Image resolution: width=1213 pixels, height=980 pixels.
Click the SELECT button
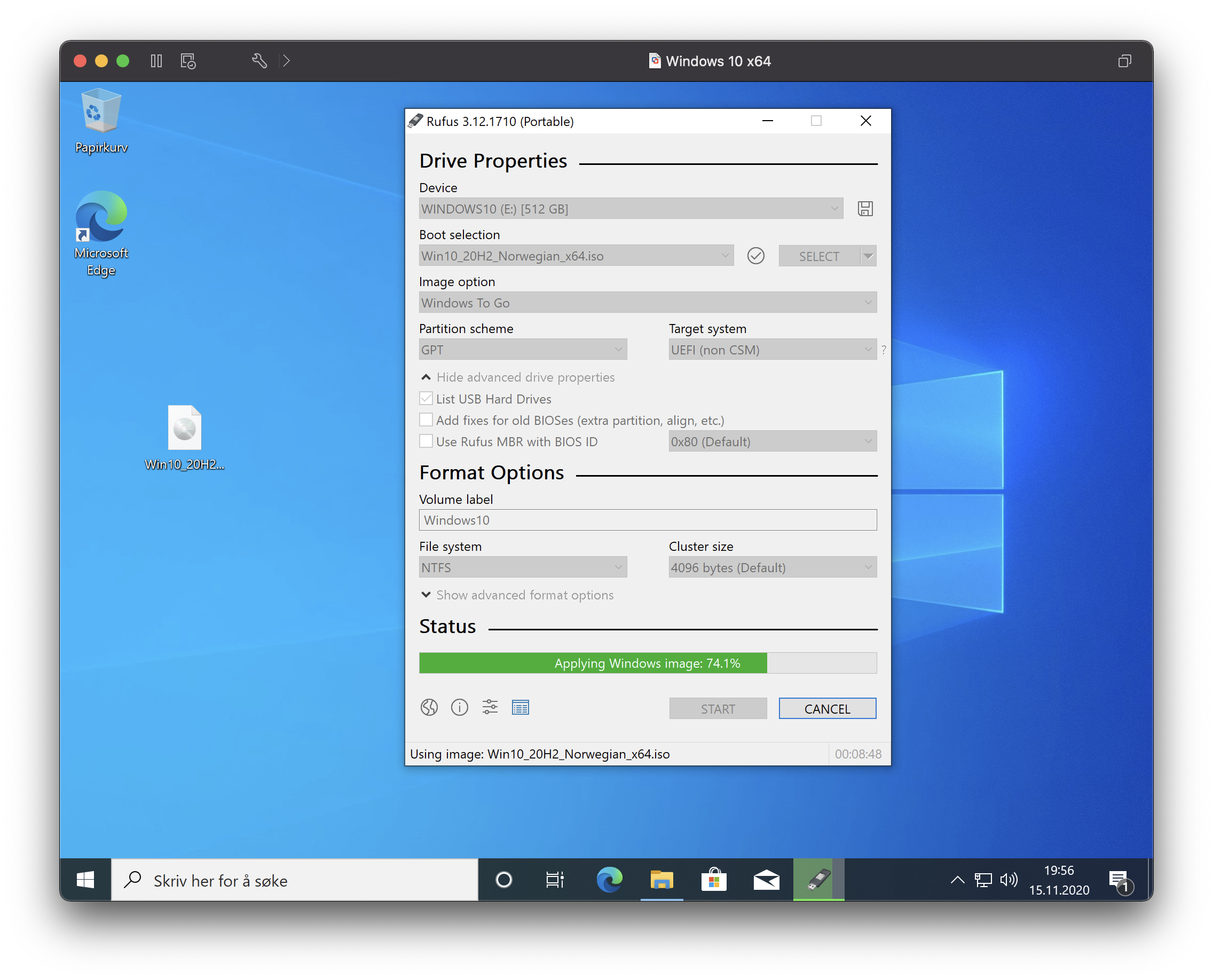[x=818, y=256]
